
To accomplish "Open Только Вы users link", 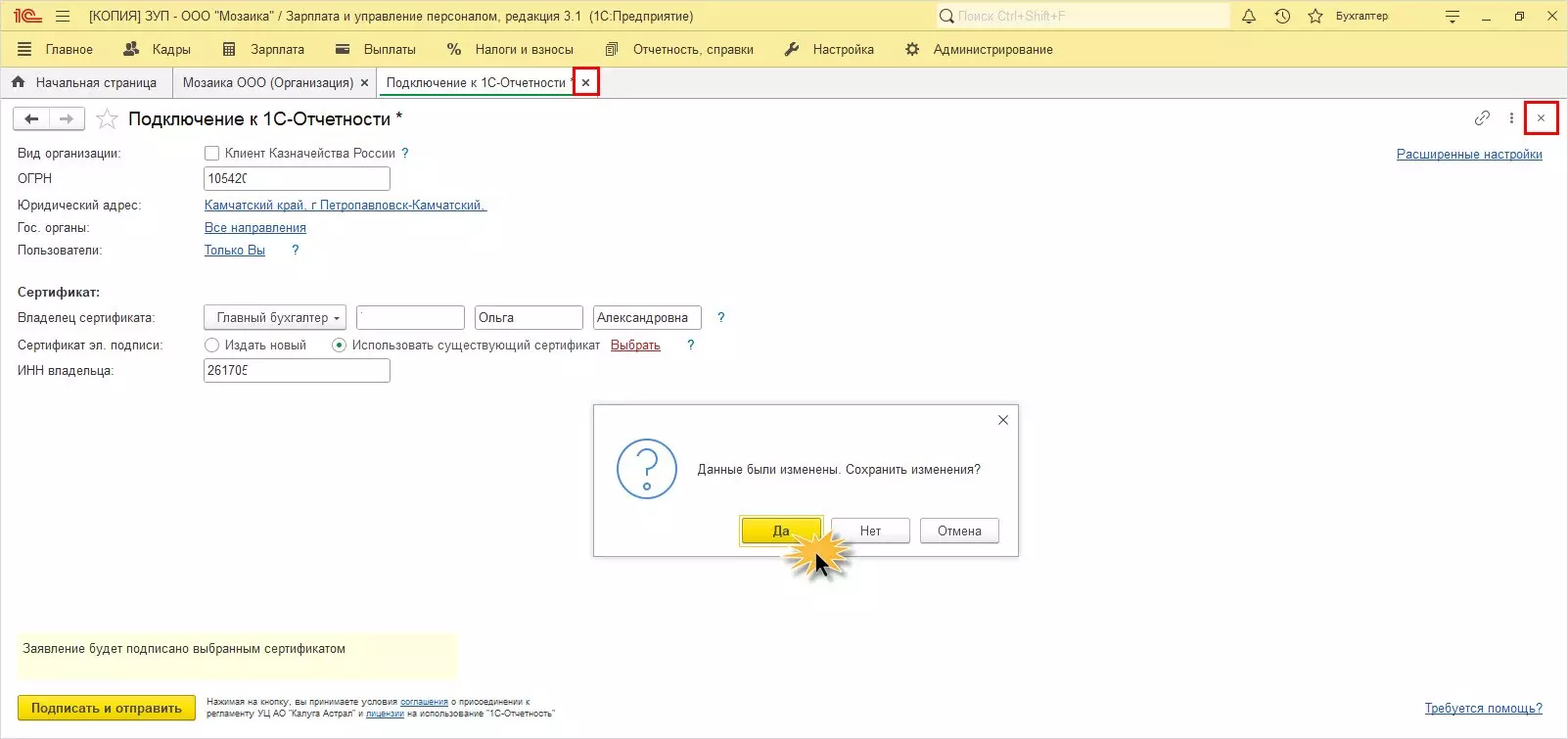I will click(234, 251).
